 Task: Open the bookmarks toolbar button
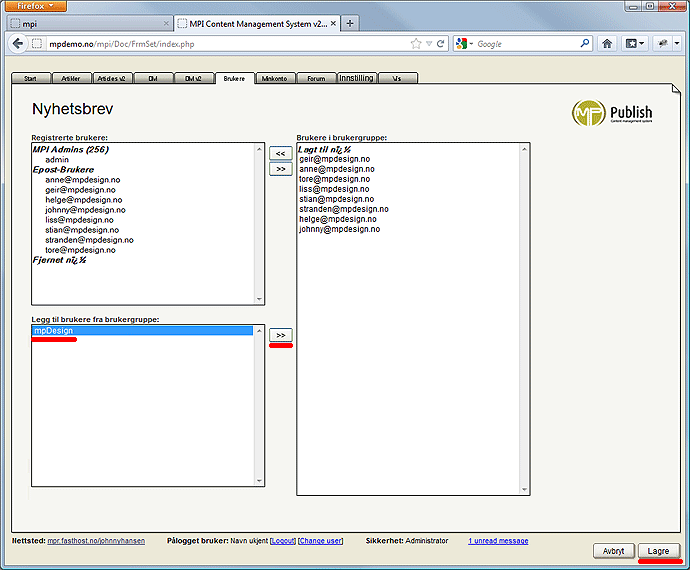click(x=635, y=43)
